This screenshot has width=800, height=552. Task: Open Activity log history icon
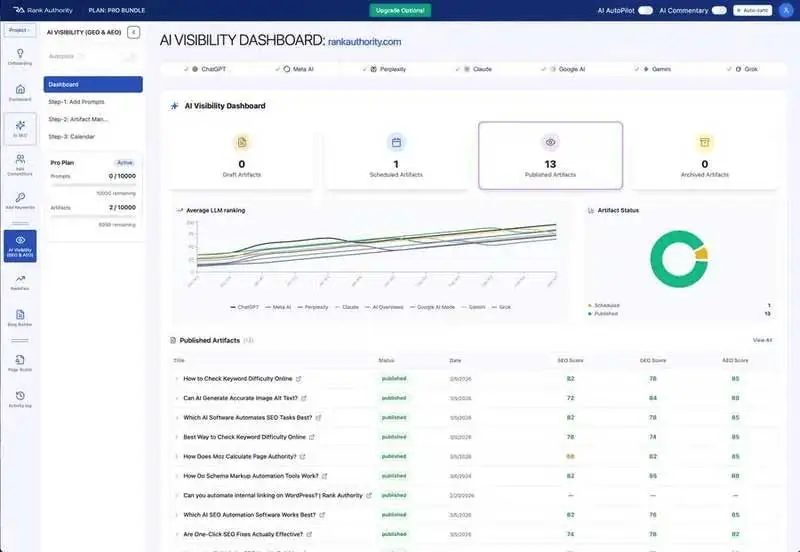[20, 395]
